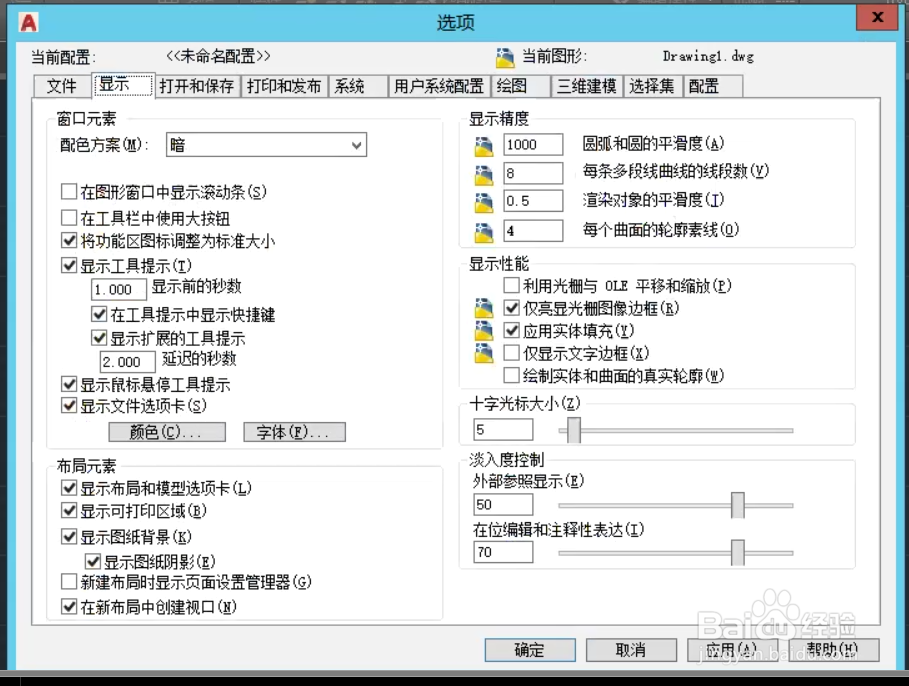Click the icon beside arc smoothness value 1000
909x686 pixels.
[483, 144]
